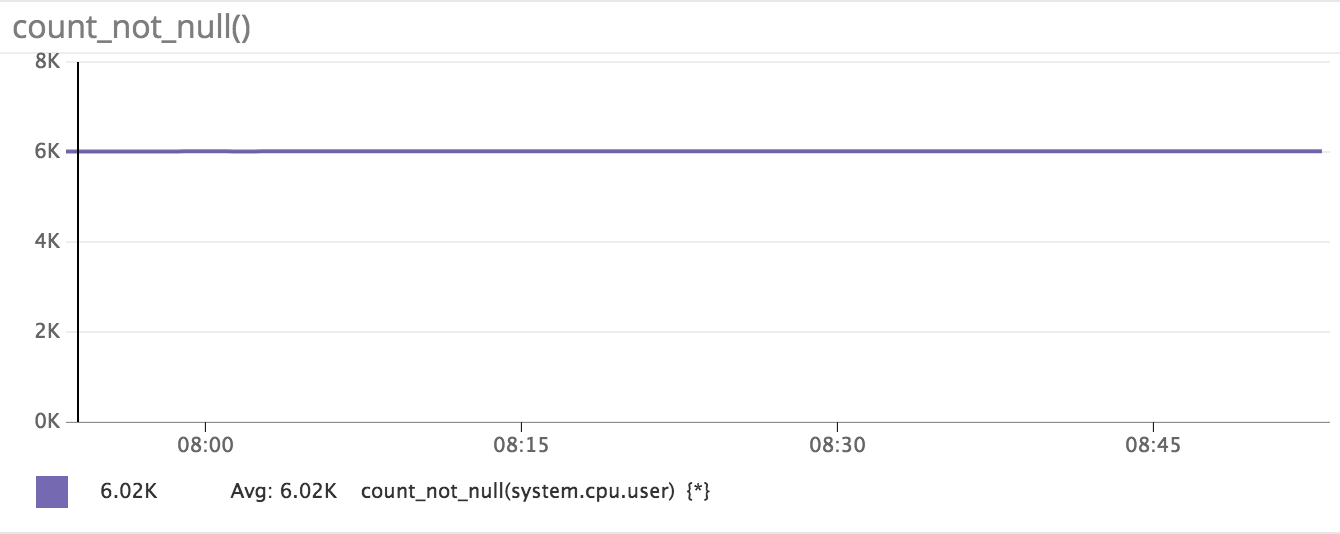The height and width of the screenshot is (534, 1340).
Task: Click the 4K horizontal gridline
Action: (700, 242)
